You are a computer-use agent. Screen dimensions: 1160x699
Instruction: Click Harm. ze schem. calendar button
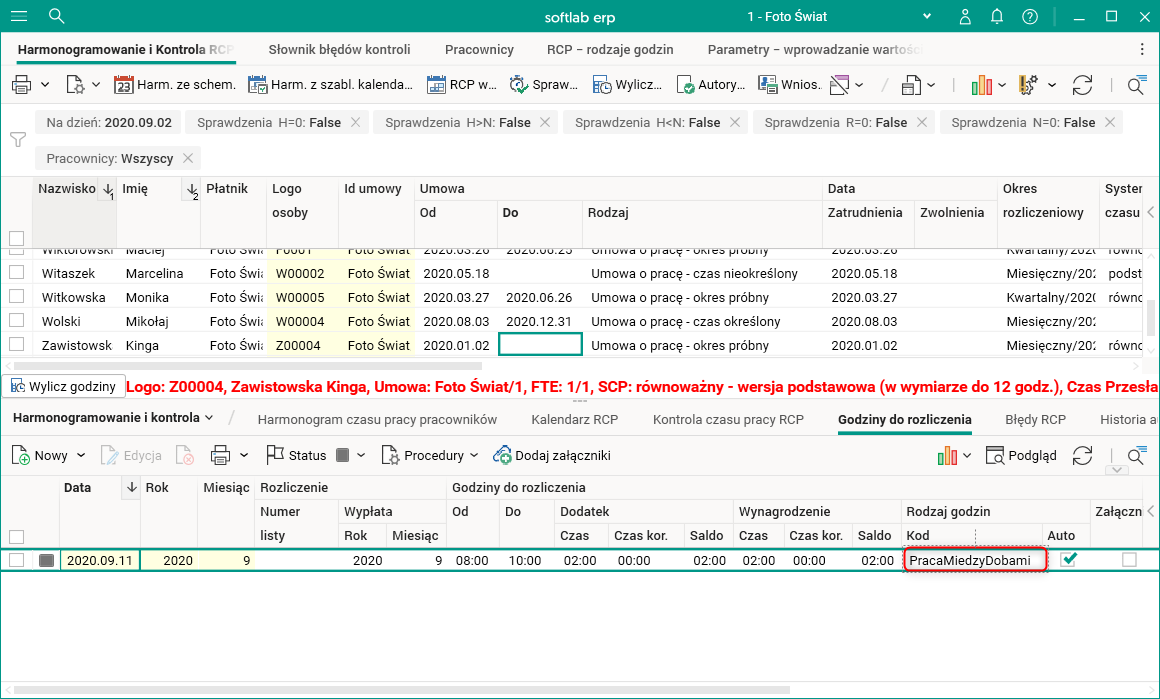pos(175,85)
